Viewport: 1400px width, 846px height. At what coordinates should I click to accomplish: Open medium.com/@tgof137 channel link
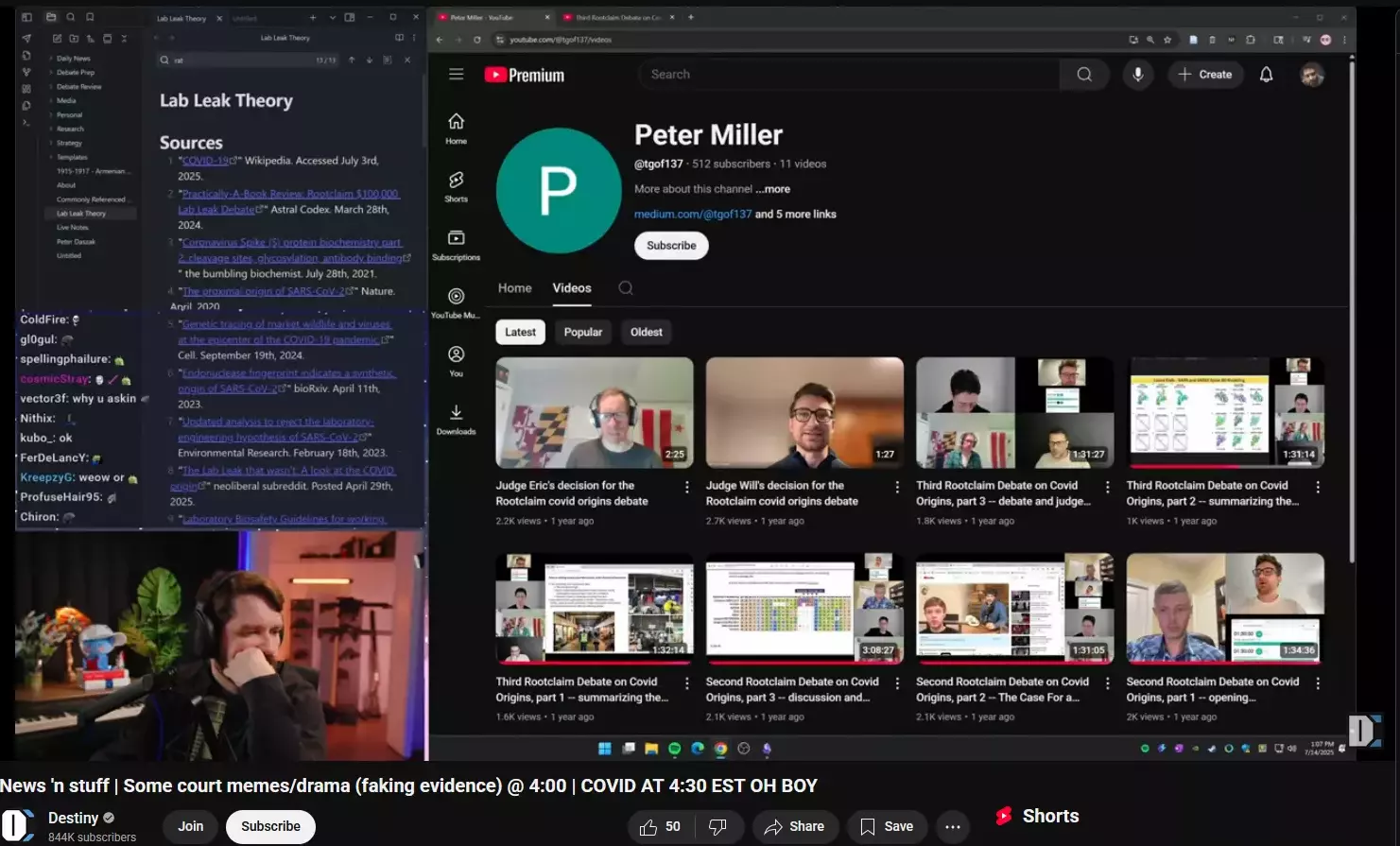click(693, 215)
